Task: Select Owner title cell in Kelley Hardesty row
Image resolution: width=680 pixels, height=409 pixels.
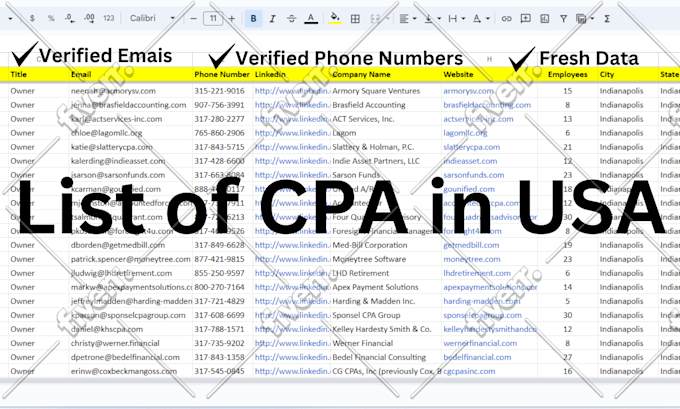Action: coord(39,329)
